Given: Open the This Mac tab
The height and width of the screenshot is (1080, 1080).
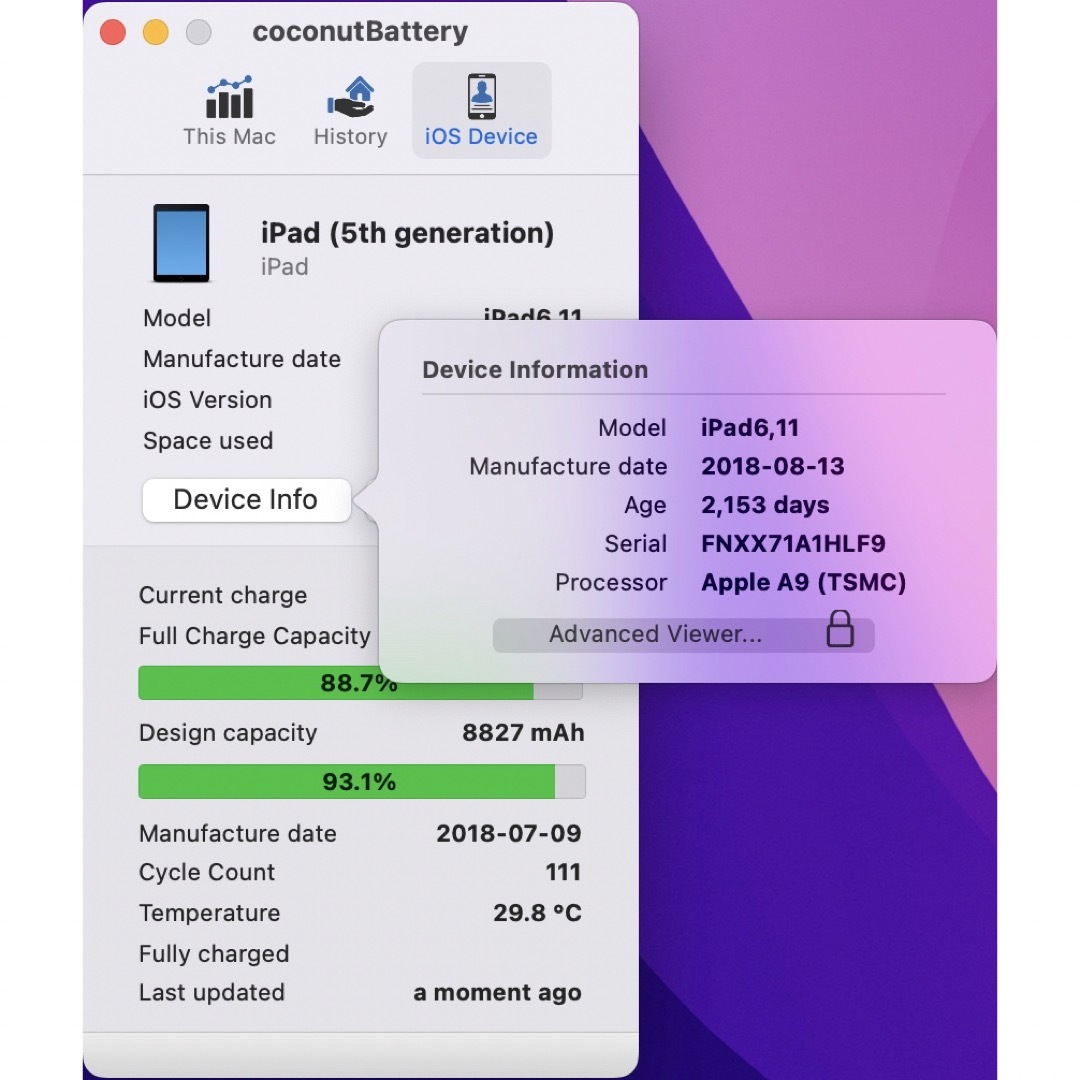Looking at the screenshot, I should (x=229, y=111).
